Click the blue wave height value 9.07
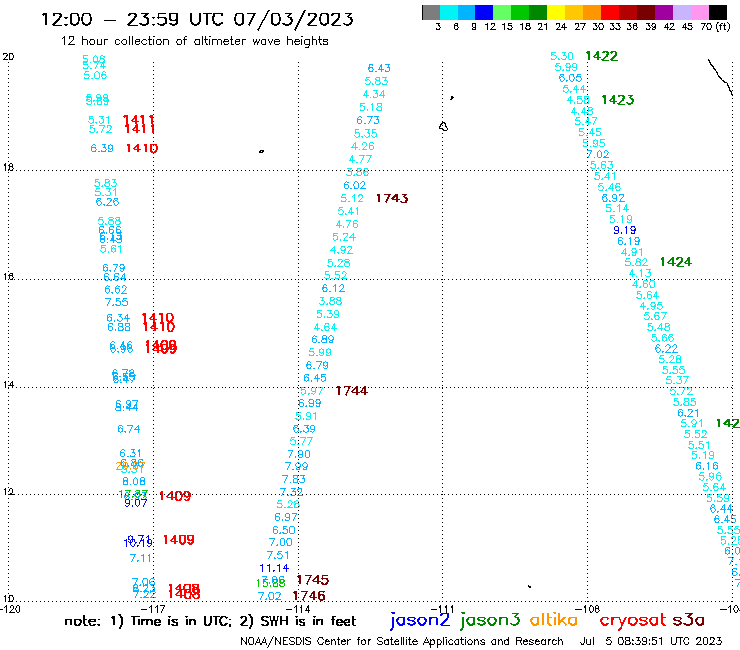 136,503
